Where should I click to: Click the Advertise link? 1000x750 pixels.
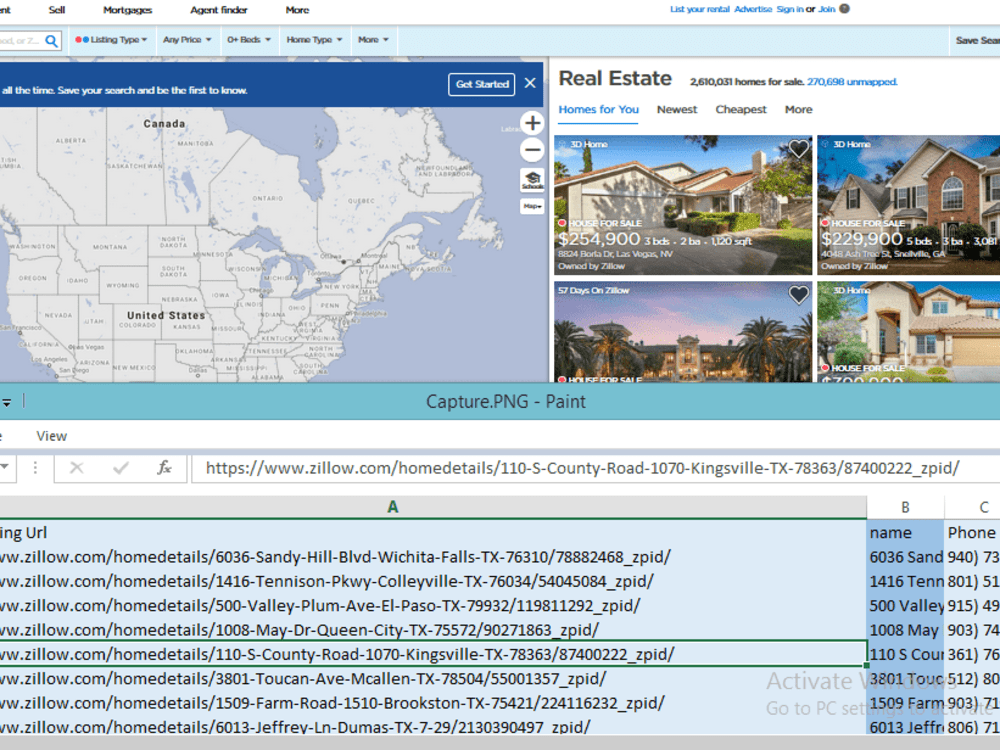(x=753, y=9)
